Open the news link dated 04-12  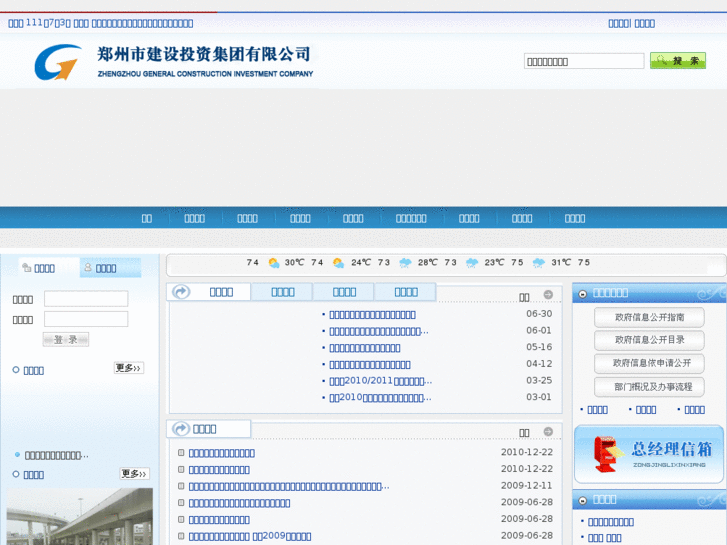[370, 365]
